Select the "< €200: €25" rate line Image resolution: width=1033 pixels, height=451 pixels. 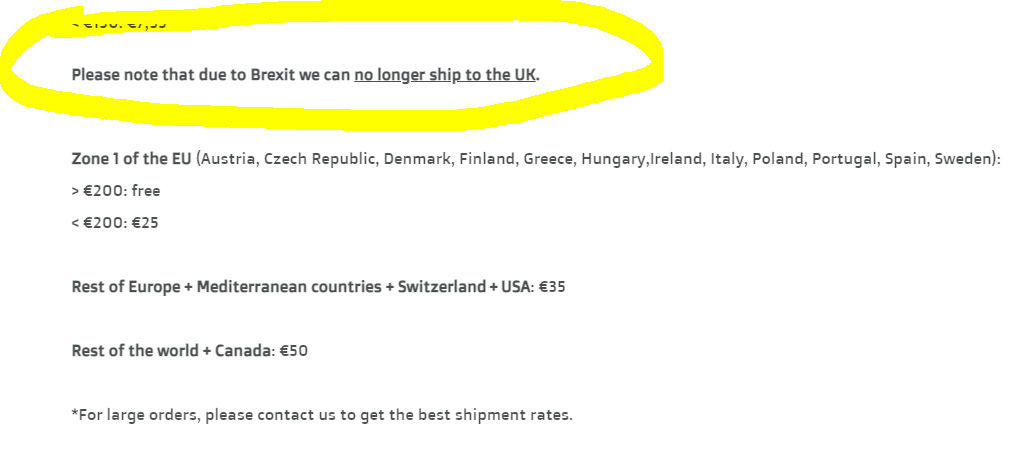click(115, 223)
